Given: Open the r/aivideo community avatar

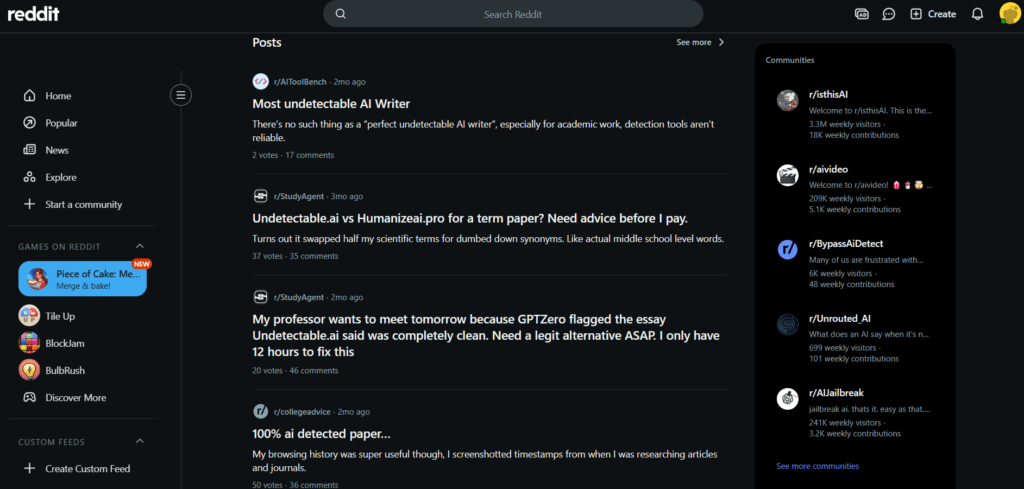Looking at the screenshot, I should (x=788, y=175).
